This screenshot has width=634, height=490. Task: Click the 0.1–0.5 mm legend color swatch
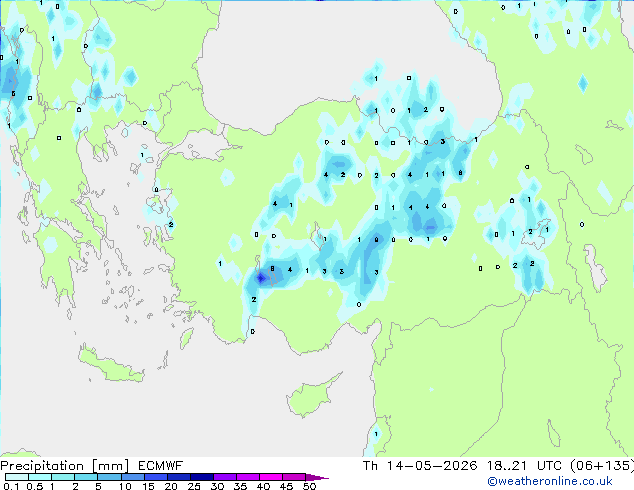[x=17, y=477]
